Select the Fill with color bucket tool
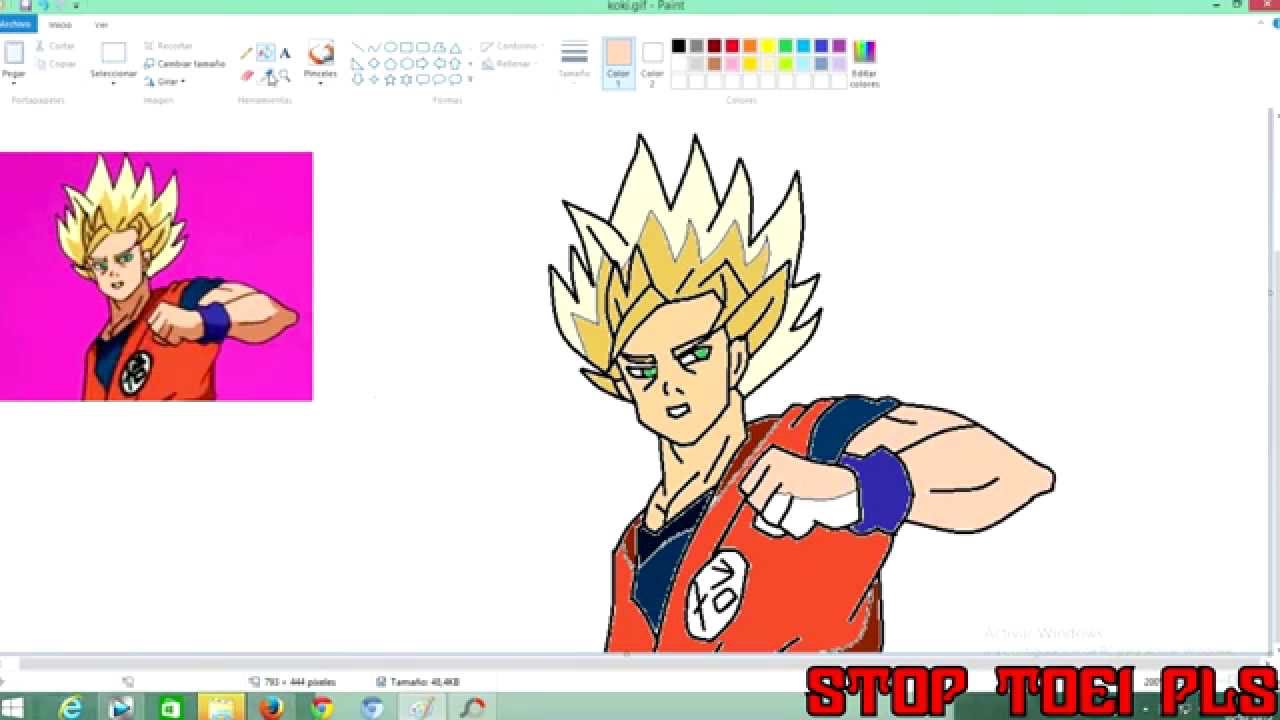Viewport: 1280px width, 720px height. coord(265,53)
